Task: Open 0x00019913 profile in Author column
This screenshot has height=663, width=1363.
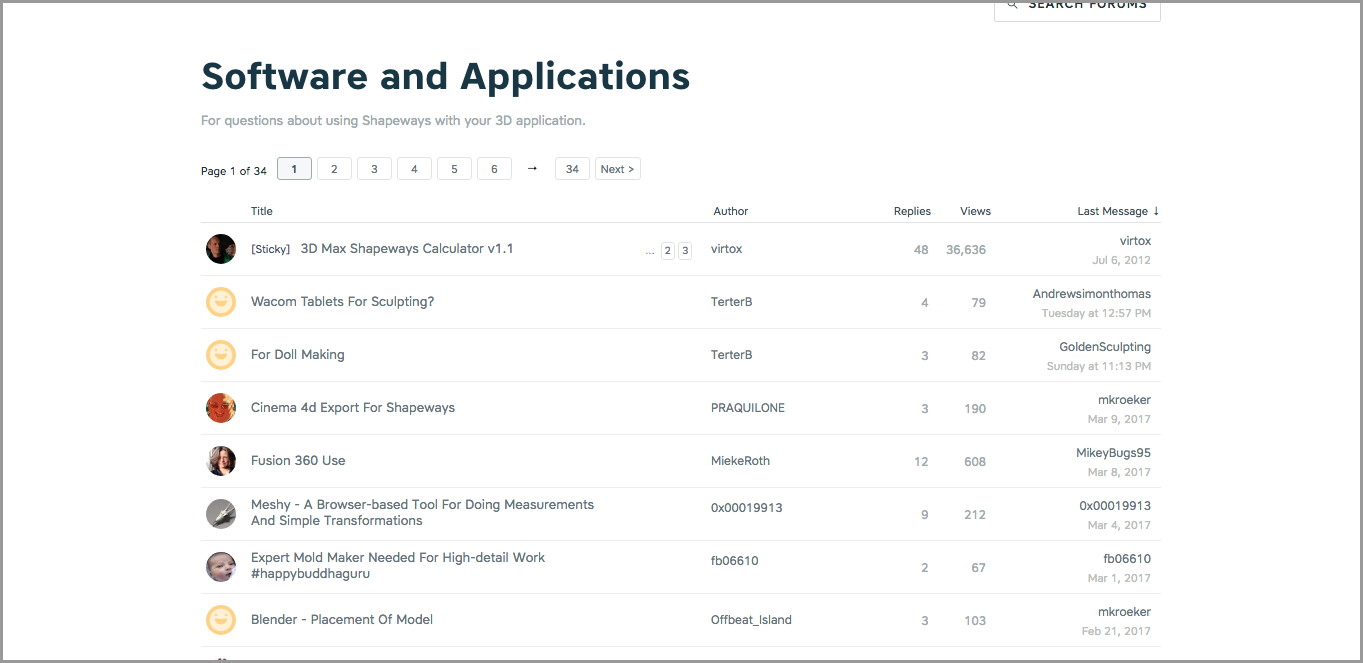Action: pyautogui.click(x=747, y=507)
